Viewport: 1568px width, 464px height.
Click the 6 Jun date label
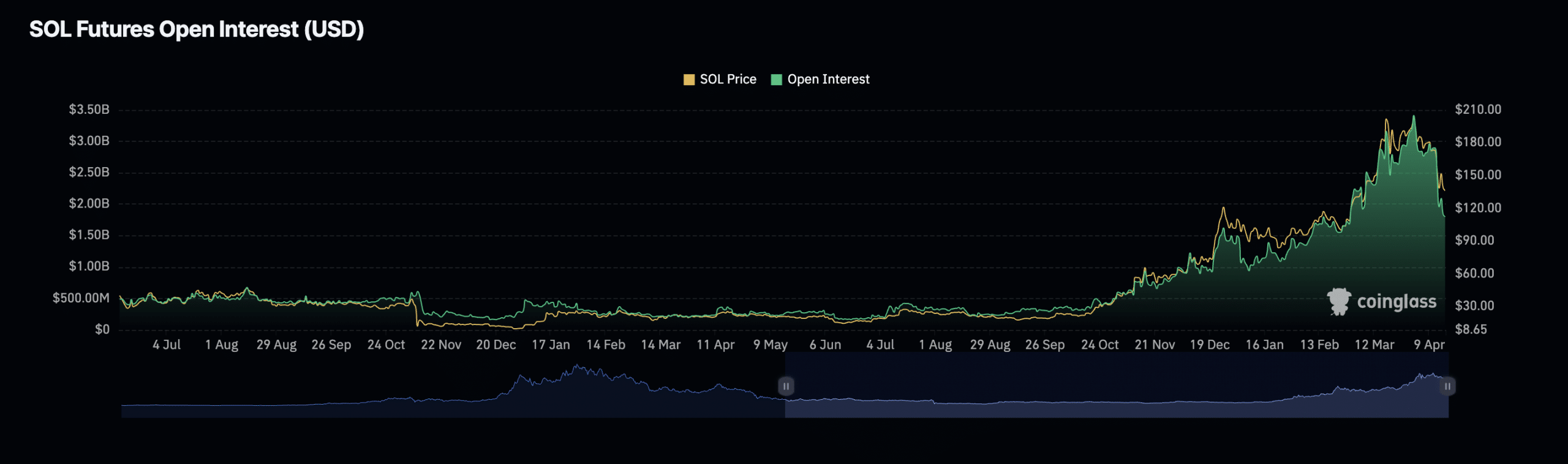(825, 345)
